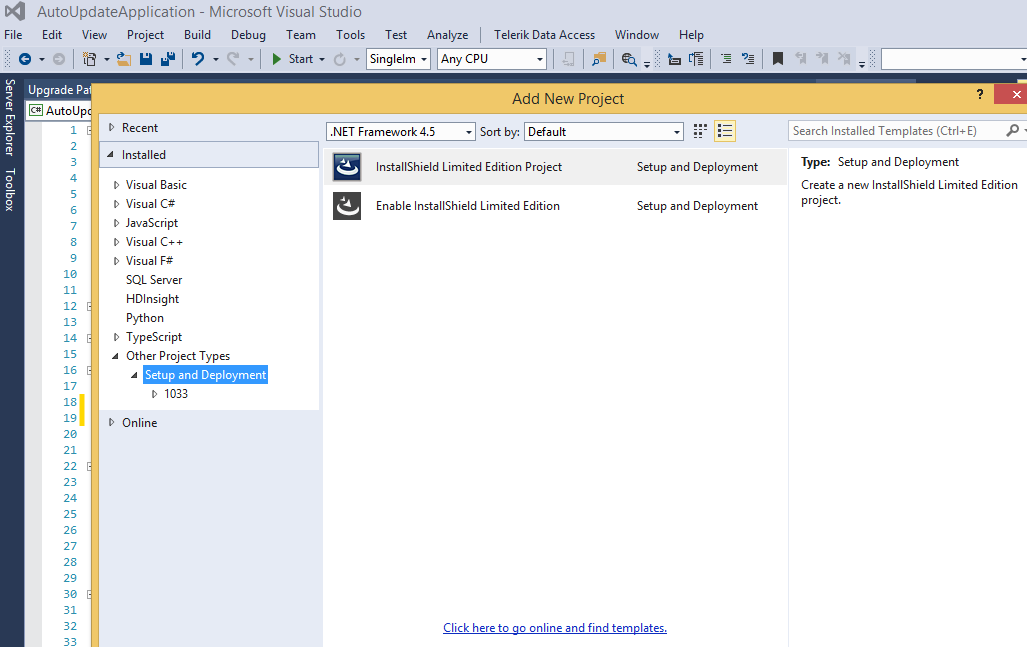Open the Build menu
The image size is (1027, 647).
(197, 35)
